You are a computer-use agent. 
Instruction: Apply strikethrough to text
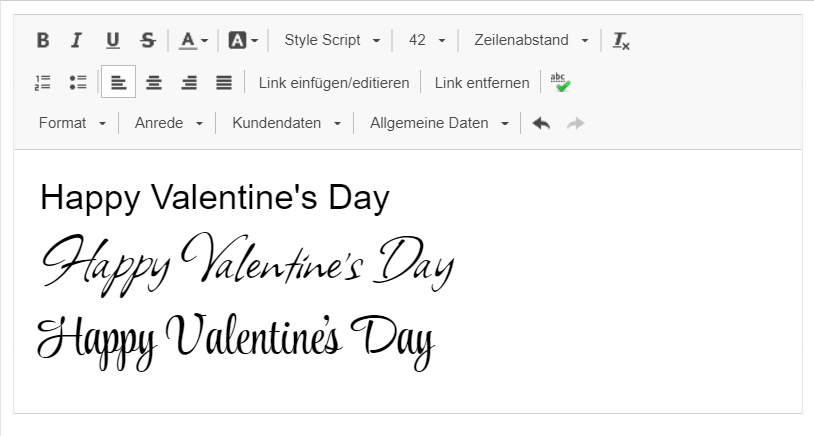(148, 40)
